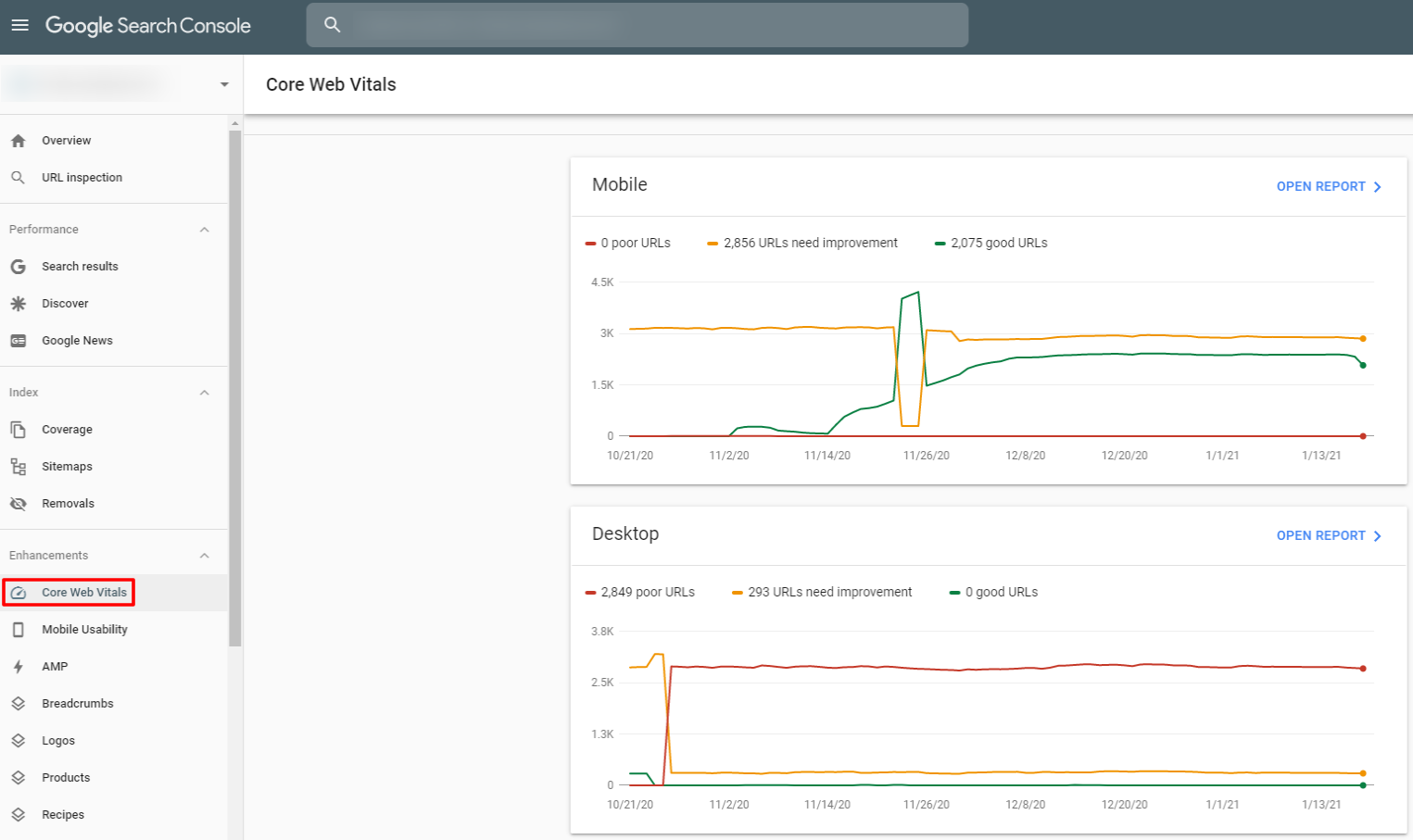Click the Mobile card heading
This screenshot has height=840, width=1413.
(x=620, y=185)
